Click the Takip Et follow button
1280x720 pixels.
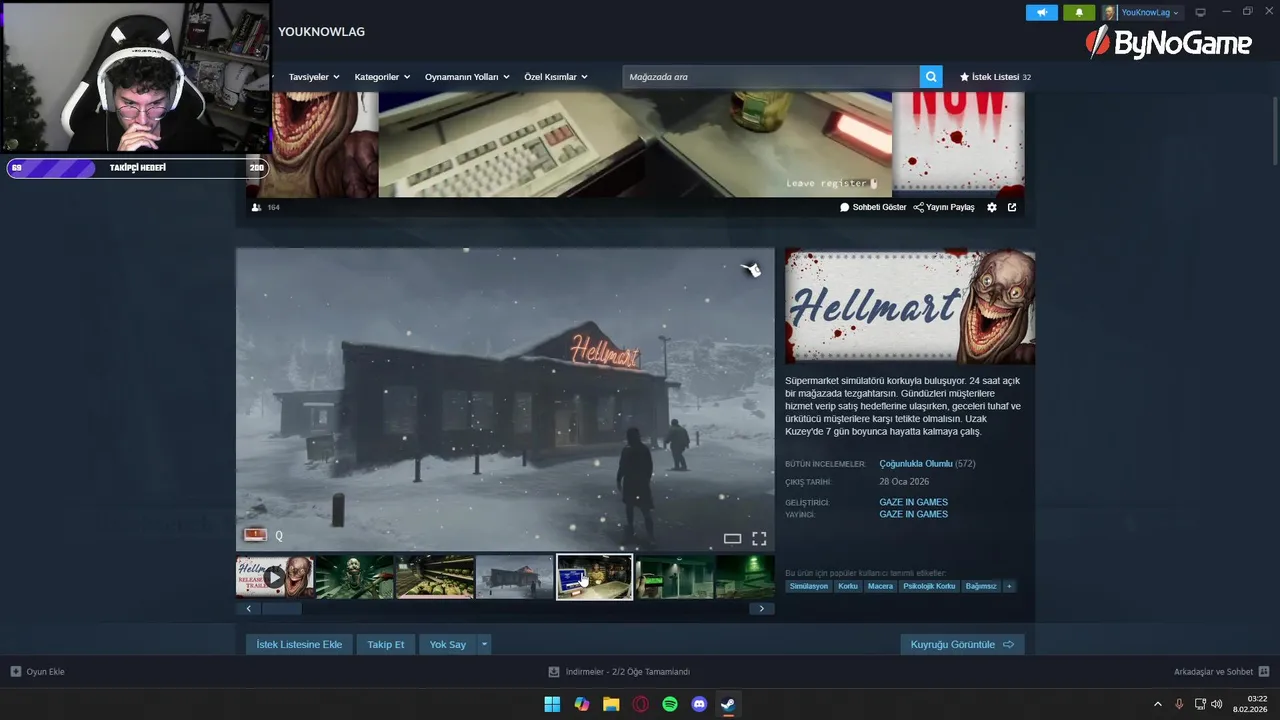(386, 644)
